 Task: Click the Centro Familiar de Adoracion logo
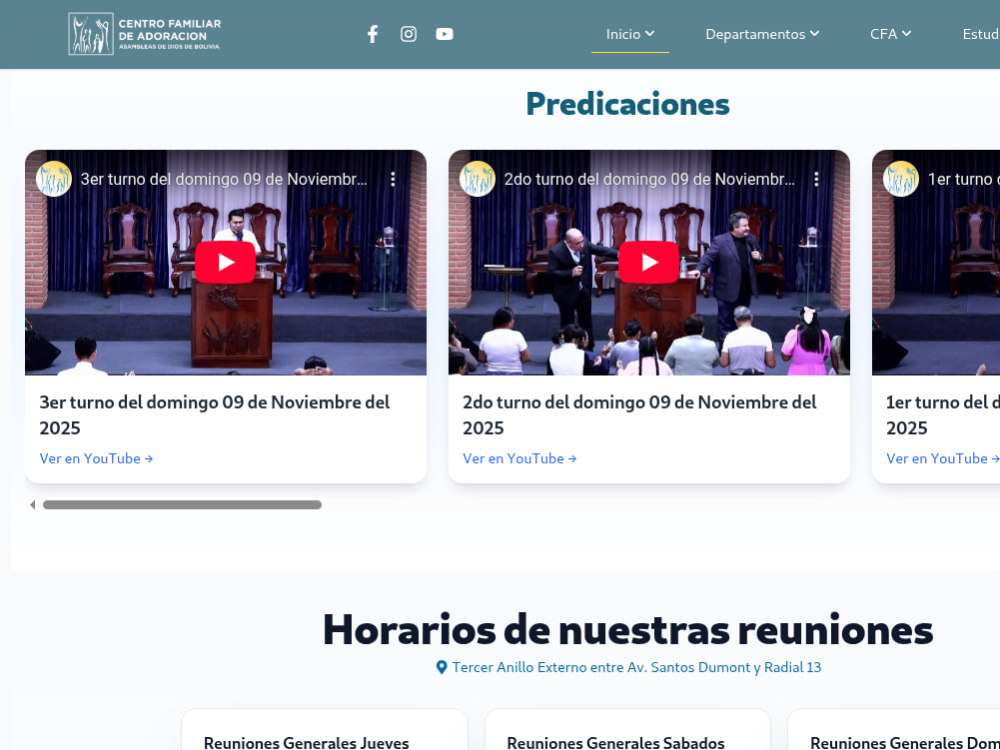[x=145, y=34]
